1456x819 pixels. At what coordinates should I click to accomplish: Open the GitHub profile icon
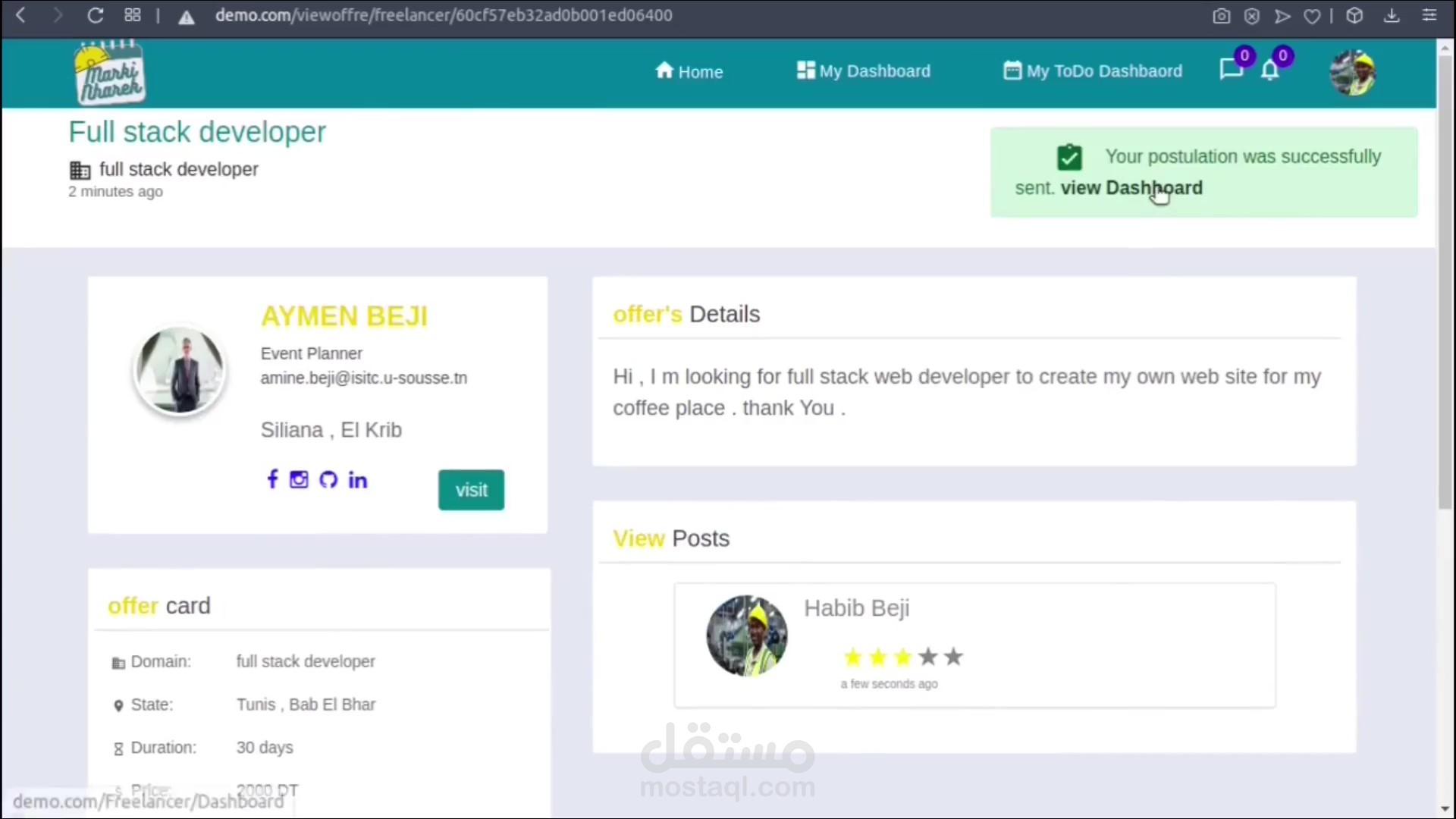(x=328, y=479)
